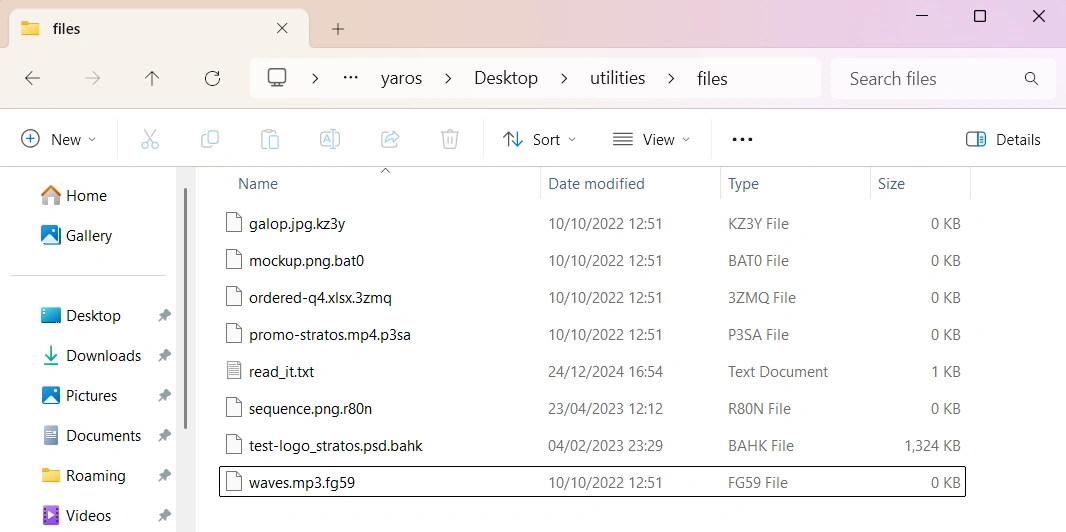
Task: Open the View dropdown menu
Action: click(x=651, y=139)
